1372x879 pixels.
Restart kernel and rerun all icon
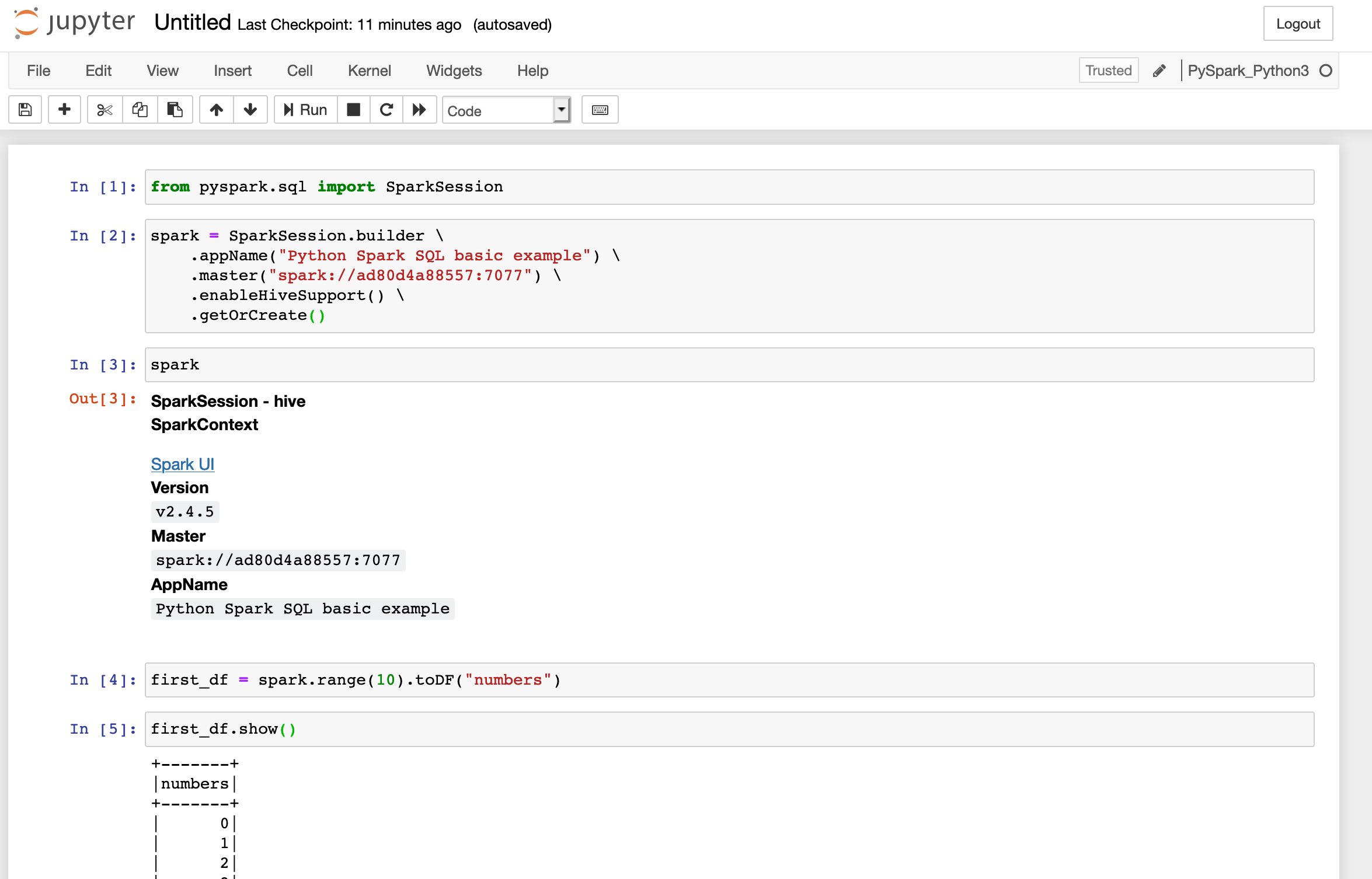pos(419,110)
